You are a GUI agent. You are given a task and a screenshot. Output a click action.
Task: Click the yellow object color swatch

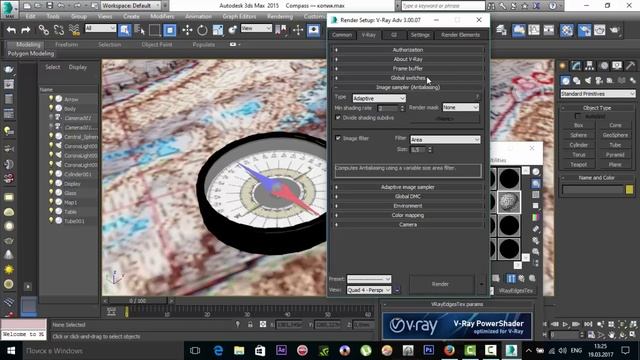point(629,189)
